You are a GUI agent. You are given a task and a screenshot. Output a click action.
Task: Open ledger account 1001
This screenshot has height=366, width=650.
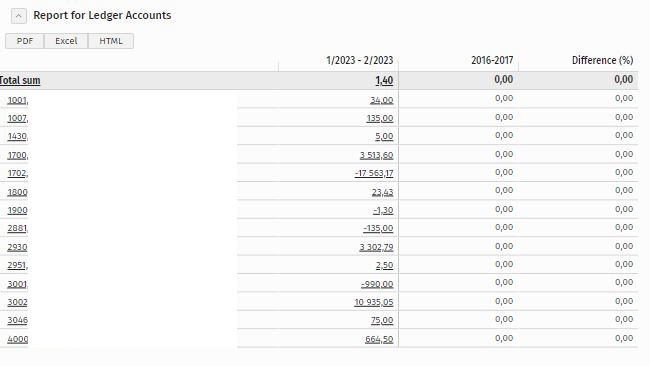click(x=18, y=100)
